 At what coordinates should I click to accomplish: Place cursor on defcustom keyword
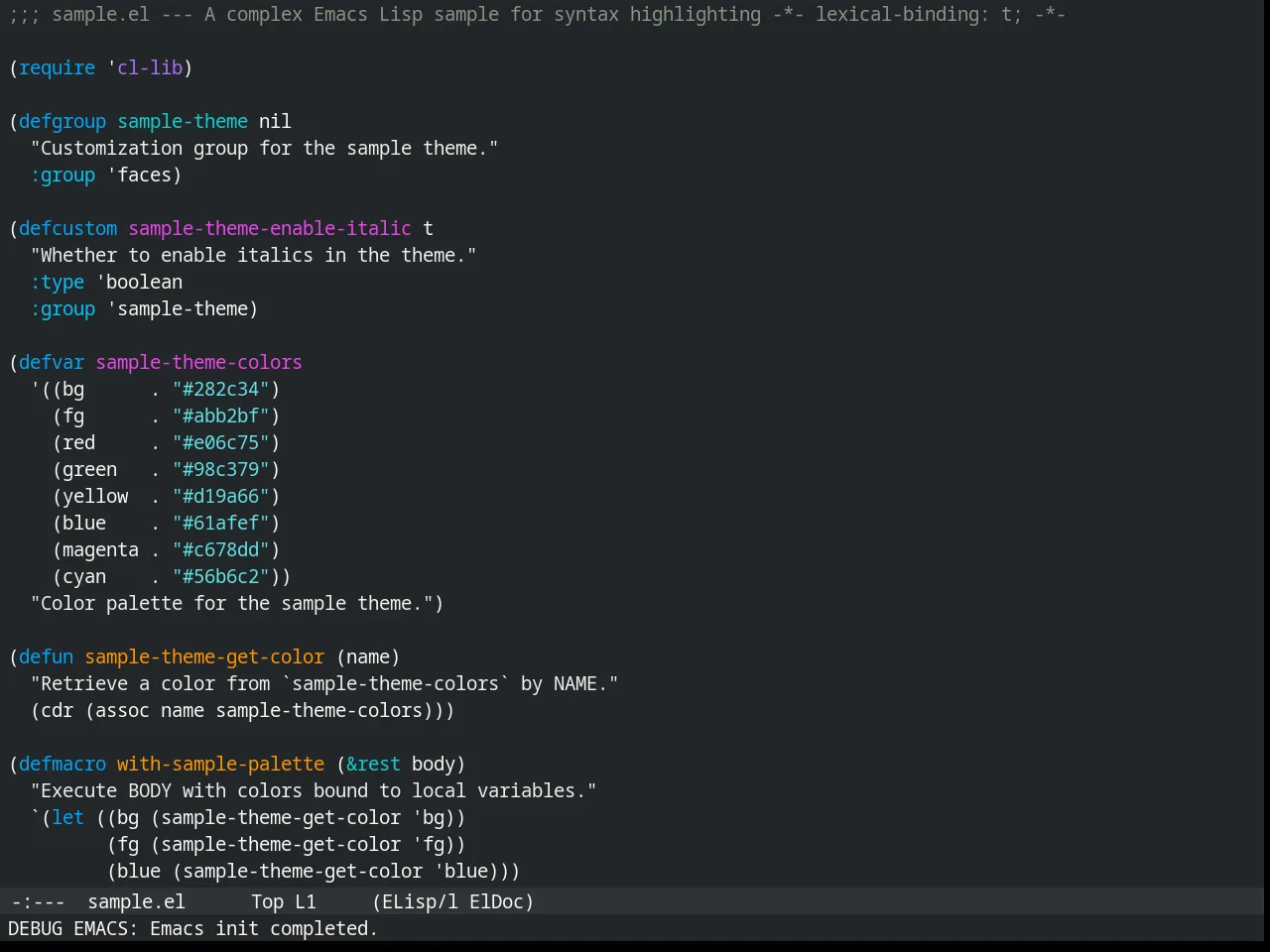click(x=68, y=228)
